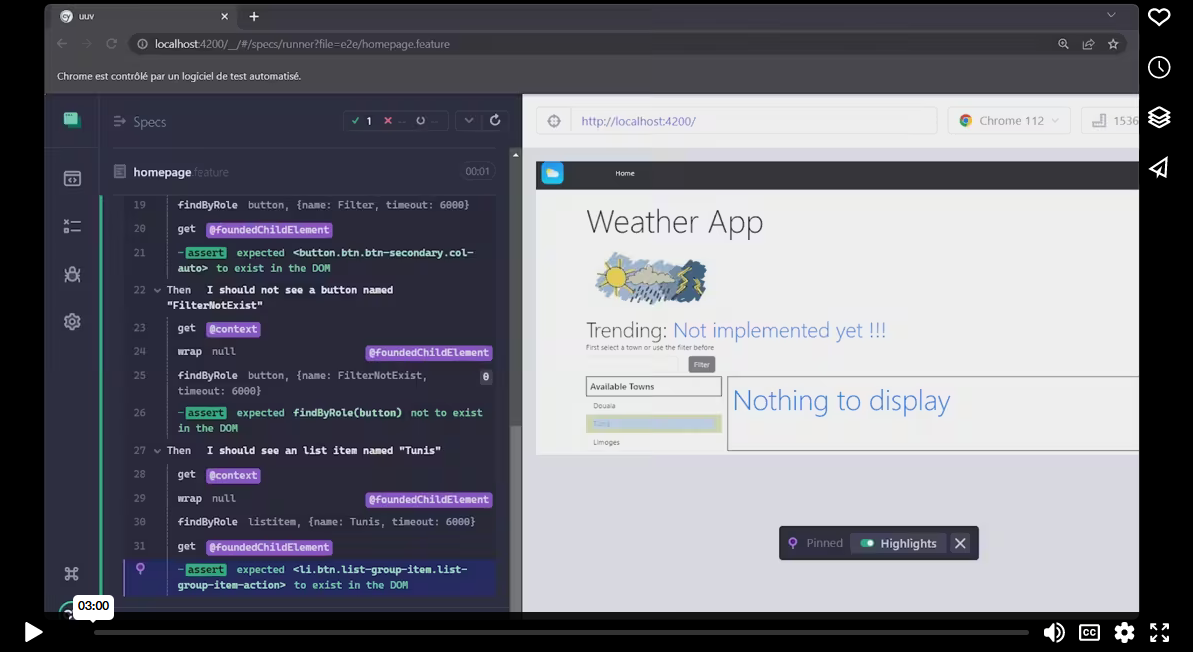Collapse the 'should not see a button' step
This screenshot has height=652, width=1193.
(x=157, y=290)
